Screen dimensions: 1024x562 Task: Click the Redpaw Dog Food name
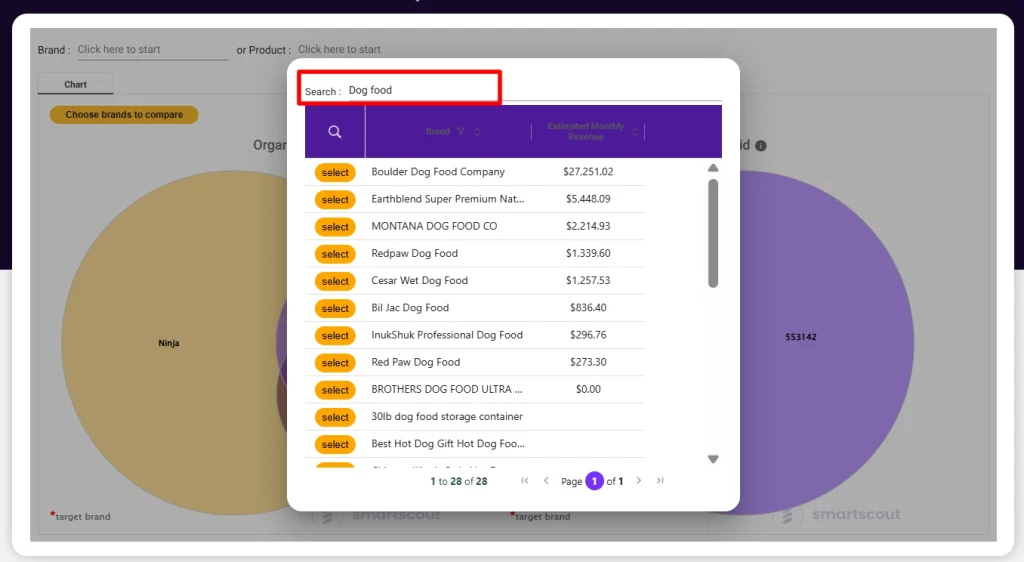click(x=415, y=253)
